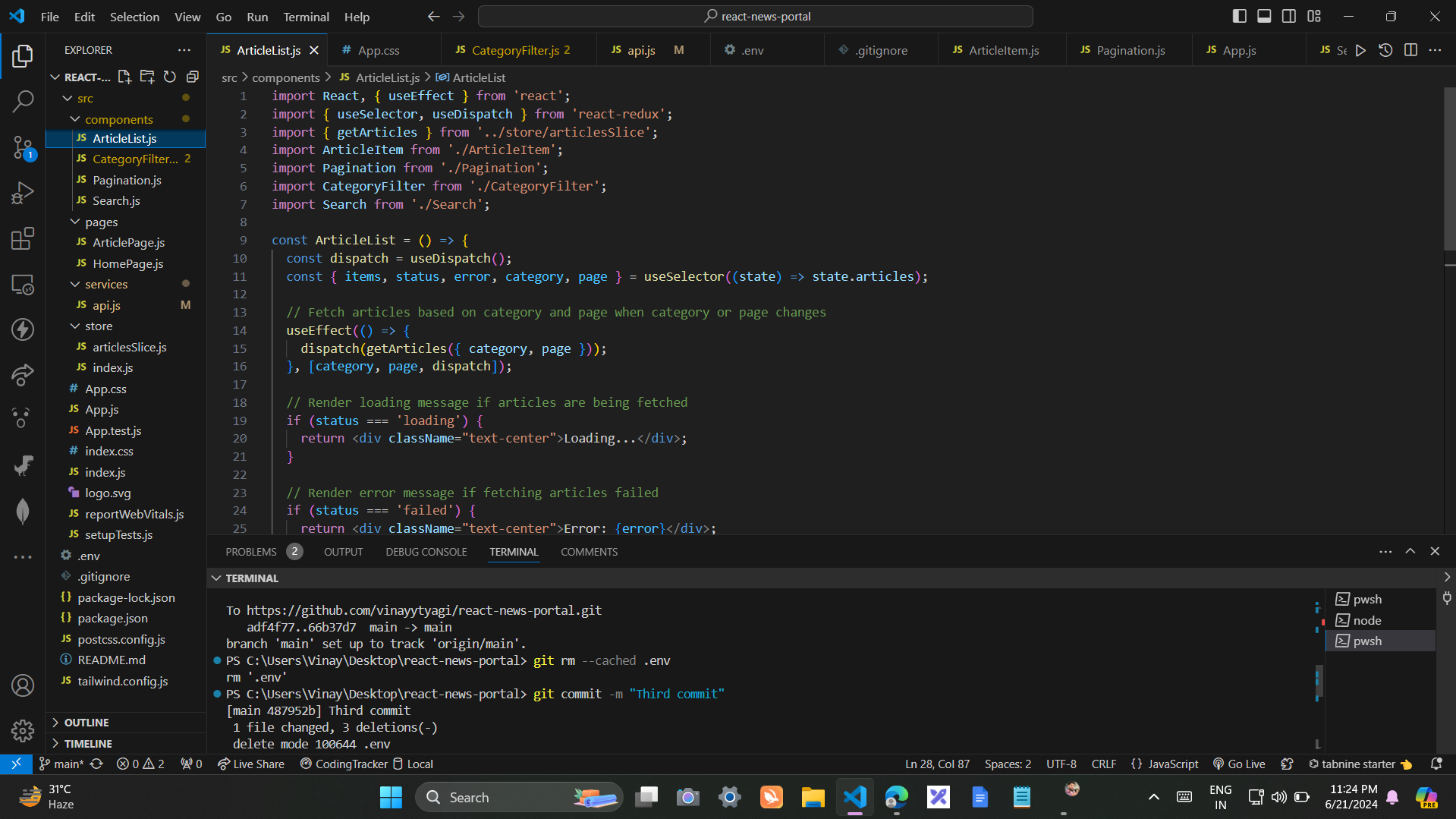Collapse the pages folder
Viewport: 1456px width, 819px height.
tap(75, 222)
